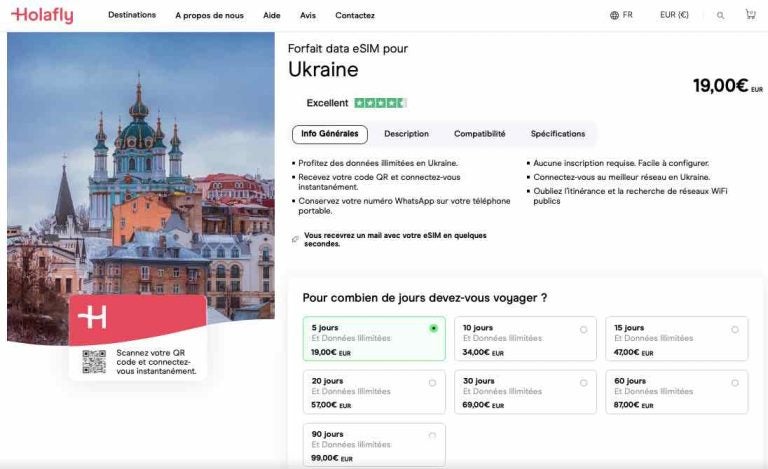768x469 pixels.
Task: Switch to the Description tab
Action: [406, 134]
